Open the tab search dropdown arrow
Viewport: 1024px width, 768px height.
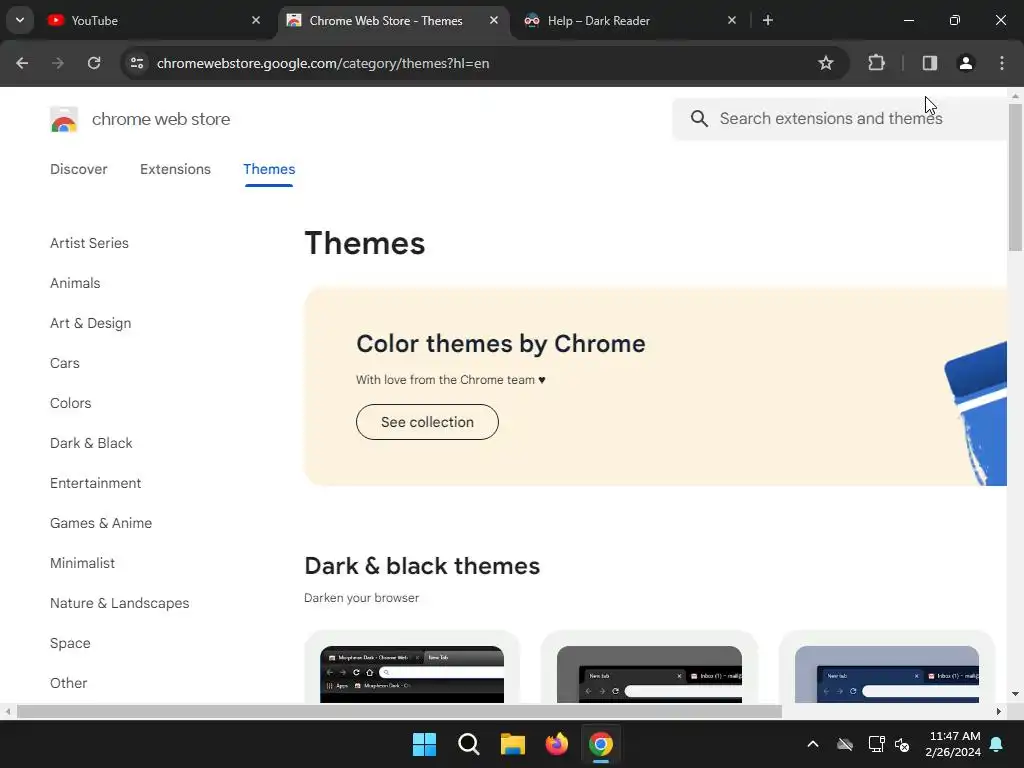point(20,20)
